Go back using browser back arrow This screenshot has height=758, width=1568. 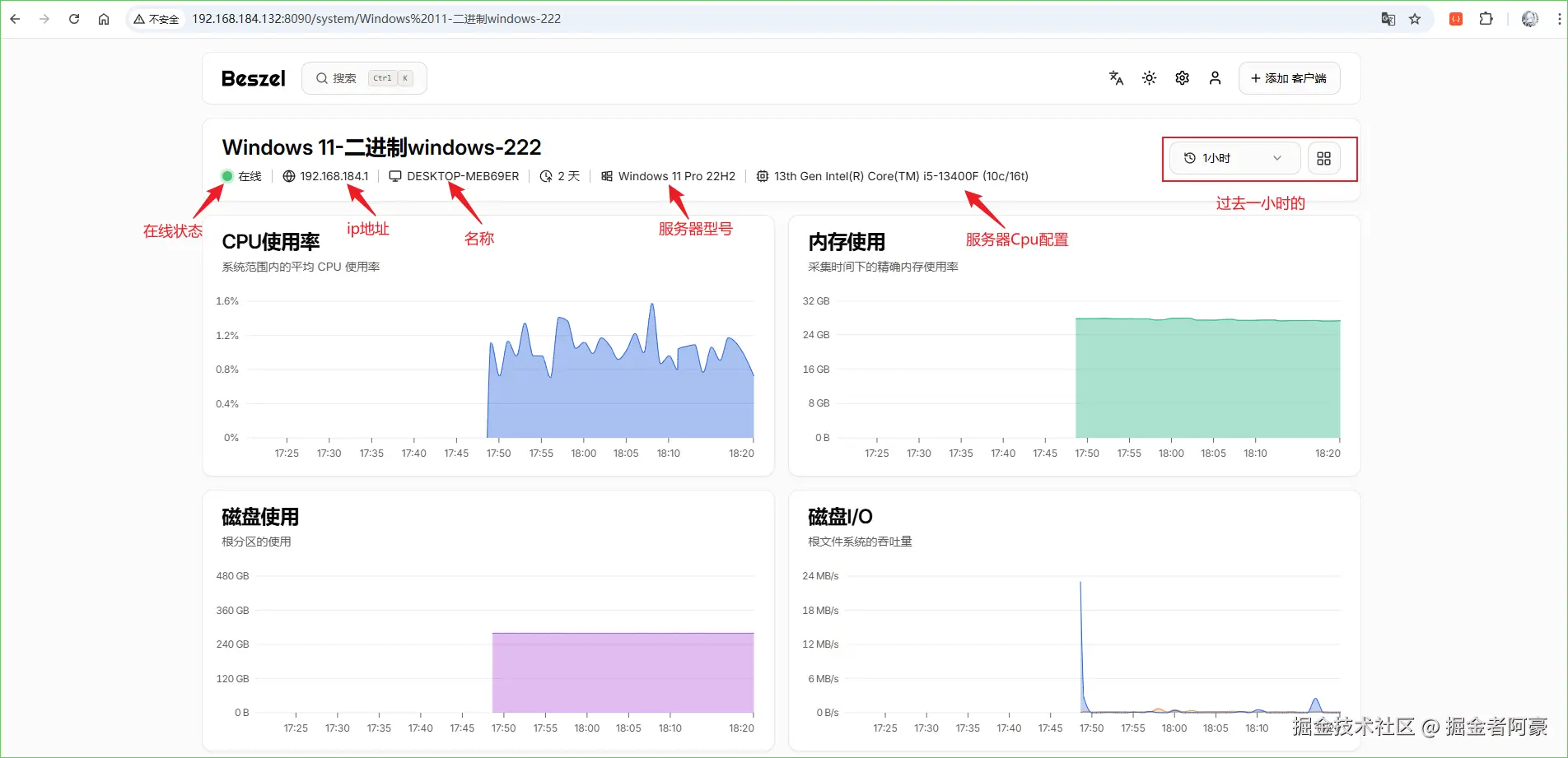click(x=15, y=19)
